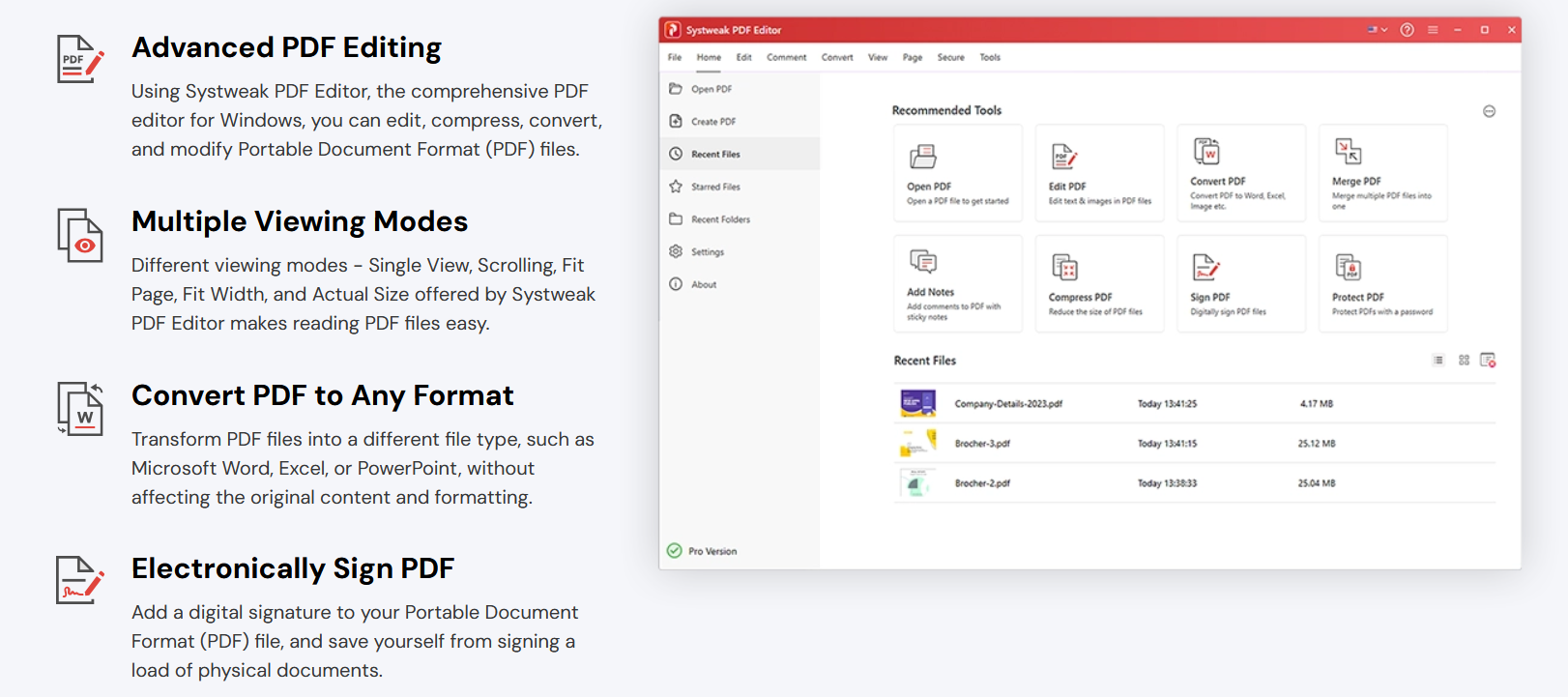1568x697 pixels.
Task: Select the Brocher-3.pdf file name
Action: 982,444
